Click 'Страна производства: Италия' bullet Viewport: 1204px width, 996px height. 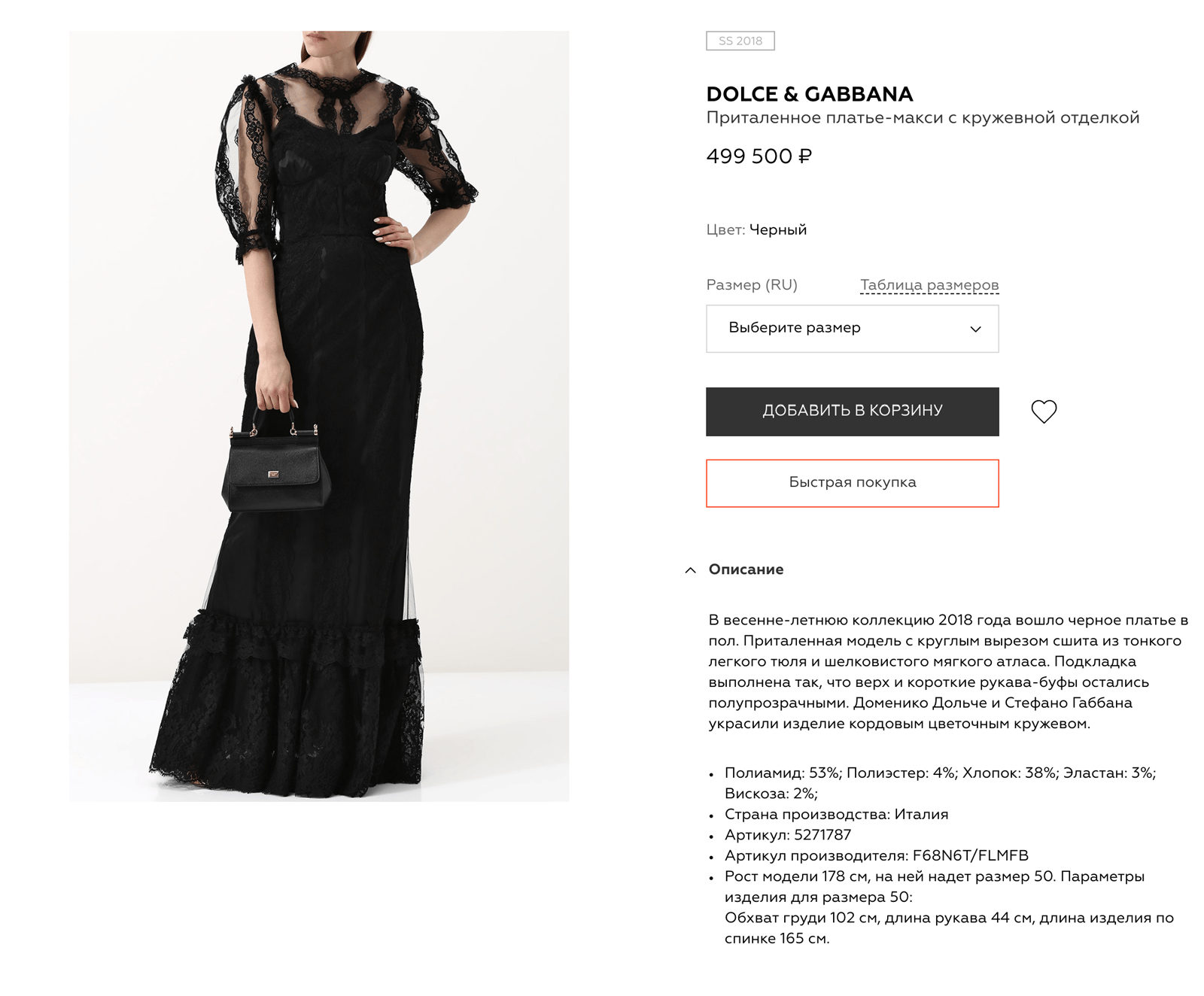click(836, 814)
